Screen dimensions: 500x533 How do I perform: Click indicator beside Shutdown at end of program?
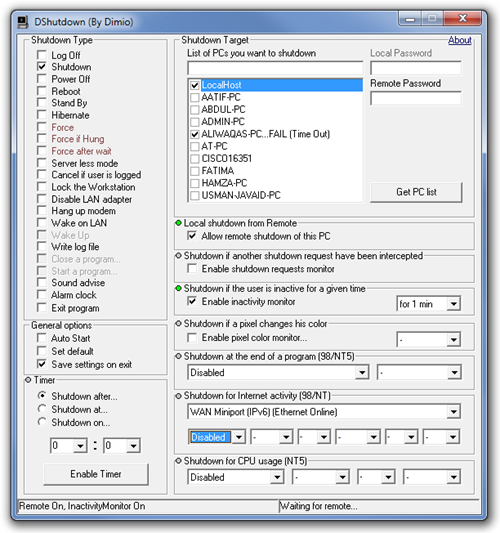pyautogui.click(x=178, y=356)
